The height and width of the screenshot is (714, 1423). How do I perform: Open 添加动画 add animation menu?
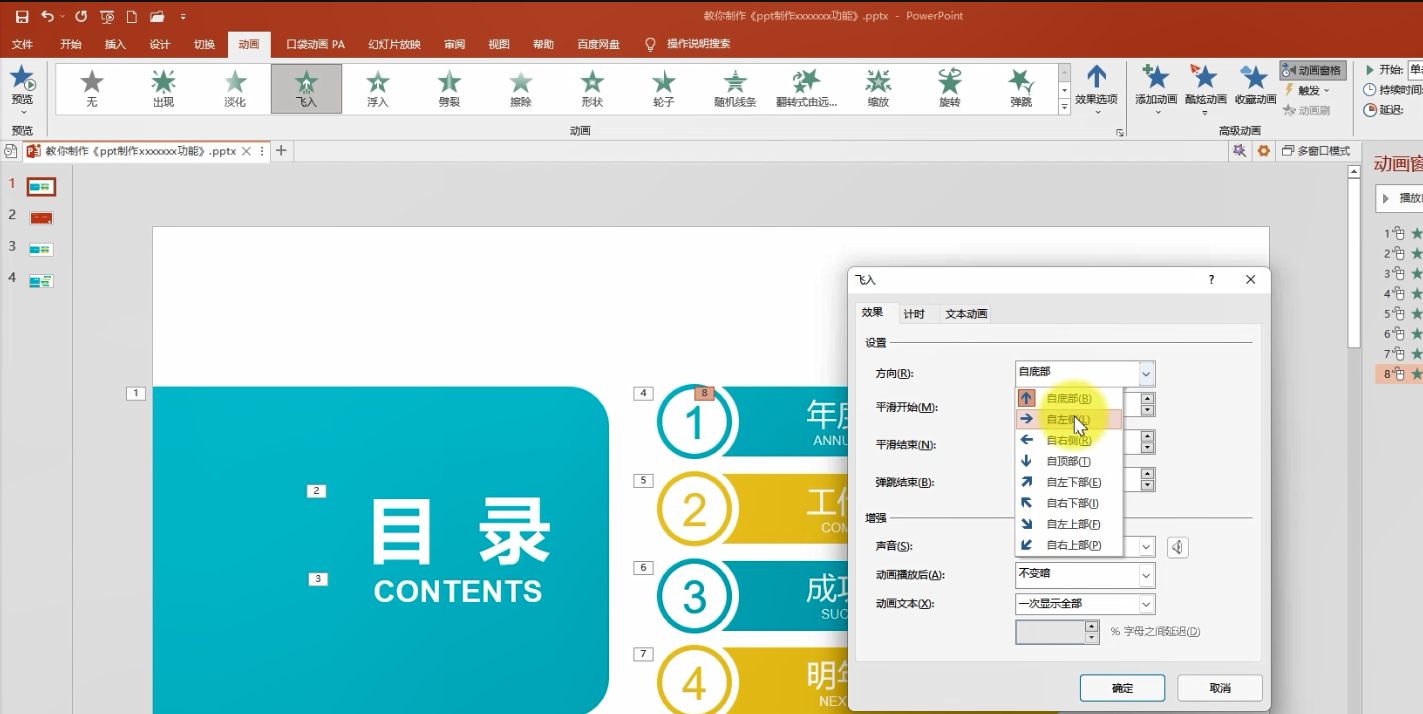pos(1156,88)
